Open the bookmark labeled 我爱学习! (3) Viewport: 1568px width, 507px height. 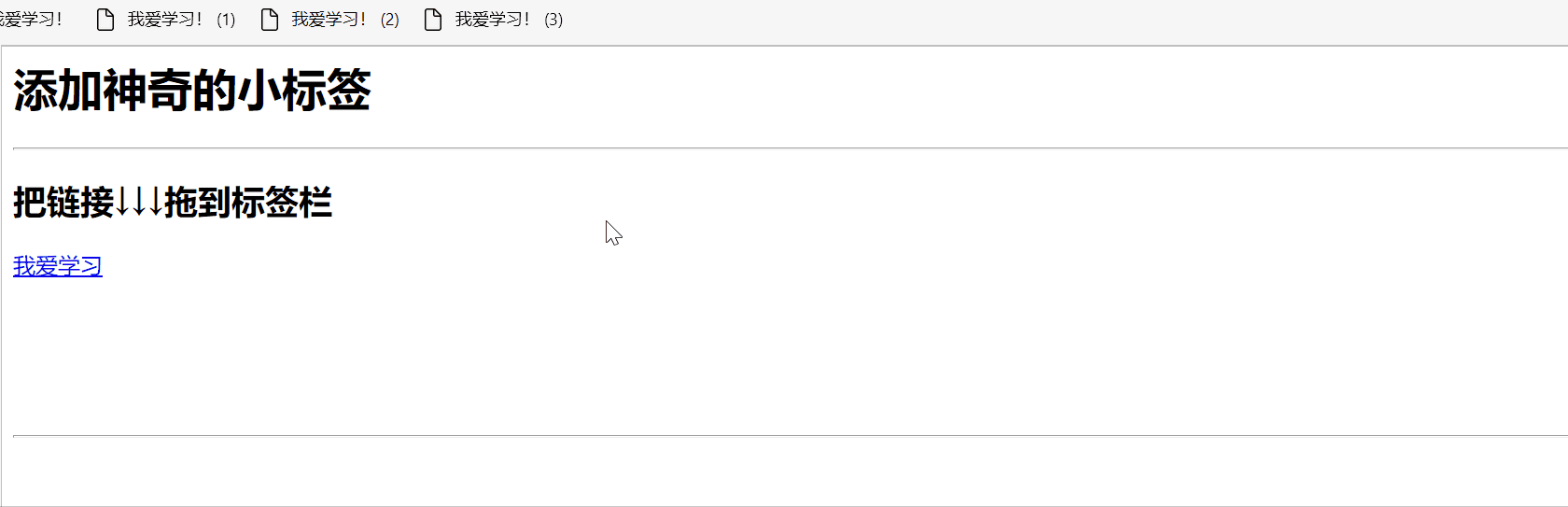pos(509,20)
